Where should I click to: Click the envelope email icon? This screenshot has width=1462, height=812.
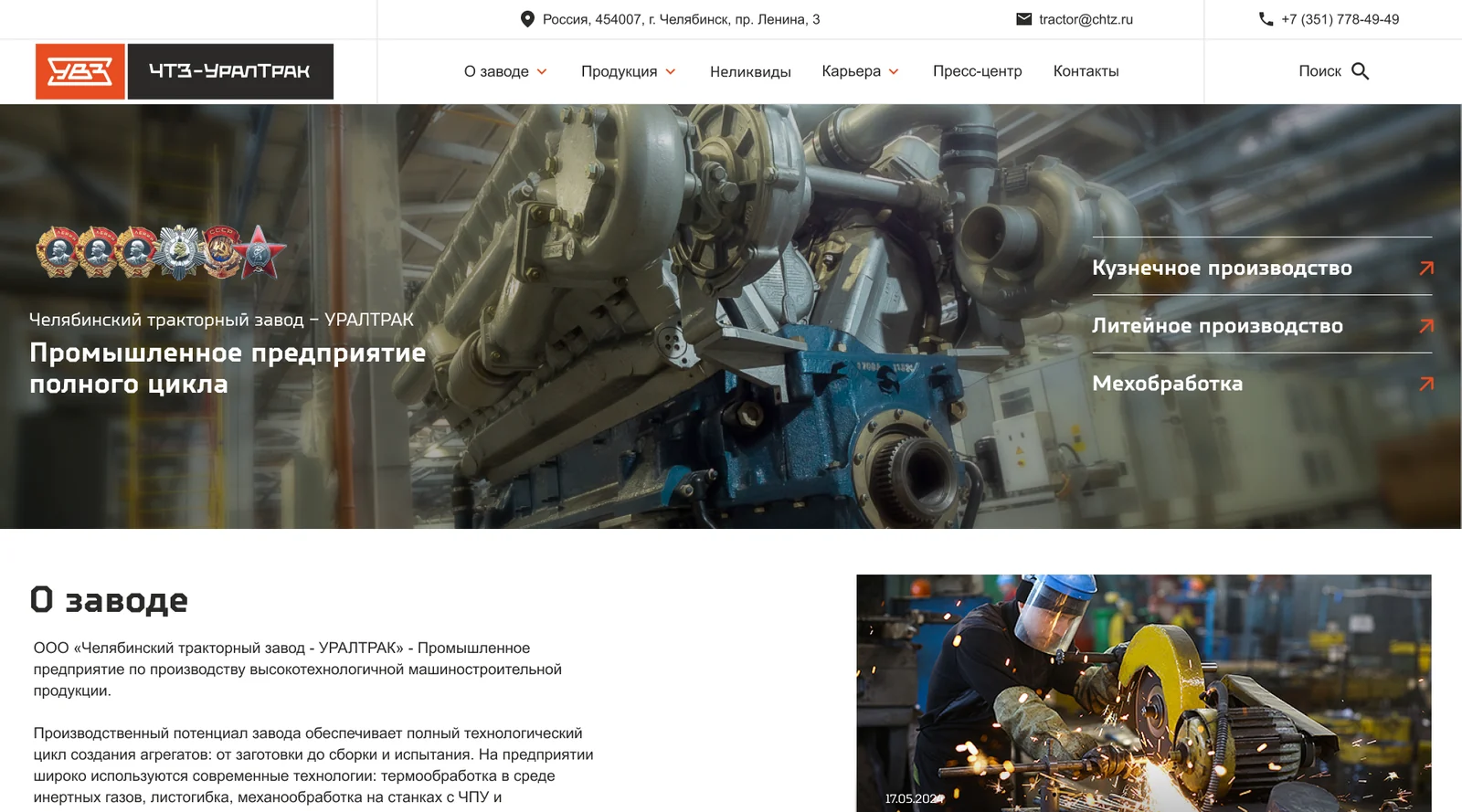click(1024, 19)
